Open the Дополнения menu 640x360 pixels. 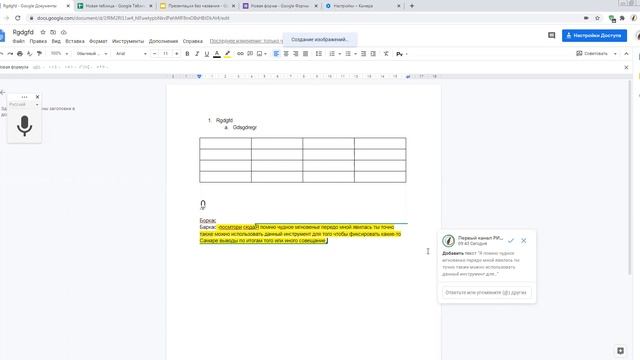(163, 41)
